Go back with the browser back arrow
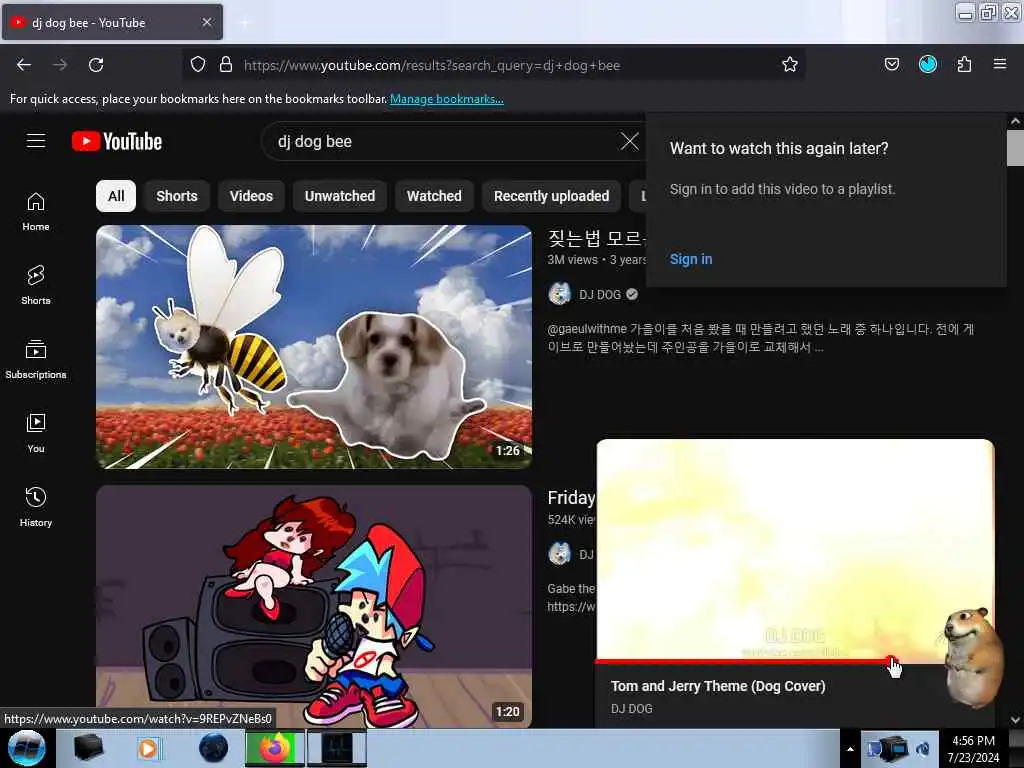 coord(24,65)
